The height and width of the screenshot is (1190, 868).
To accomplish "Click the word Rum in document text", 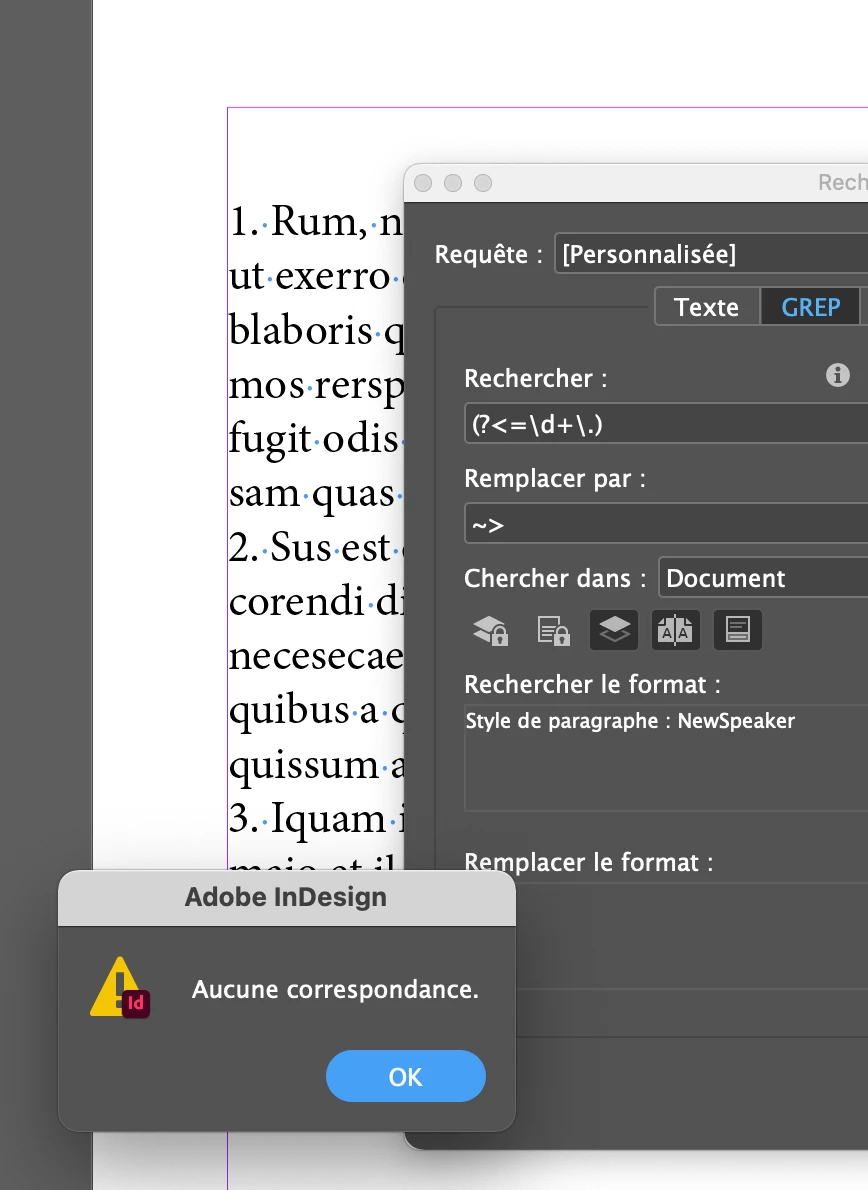I will click(313, 222).
